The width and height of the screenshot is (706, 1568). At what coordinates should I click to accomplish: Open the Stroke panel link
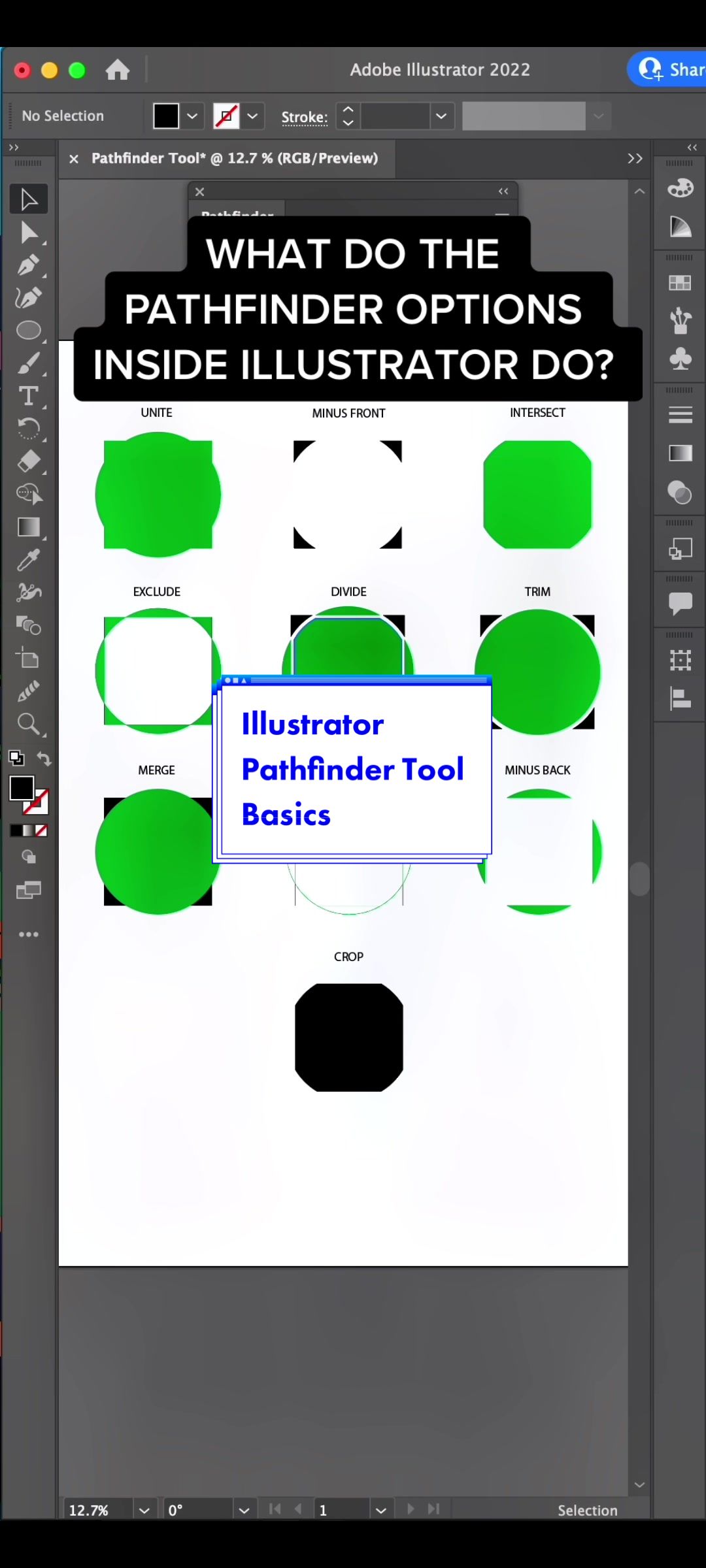click(x=305, y=117)
